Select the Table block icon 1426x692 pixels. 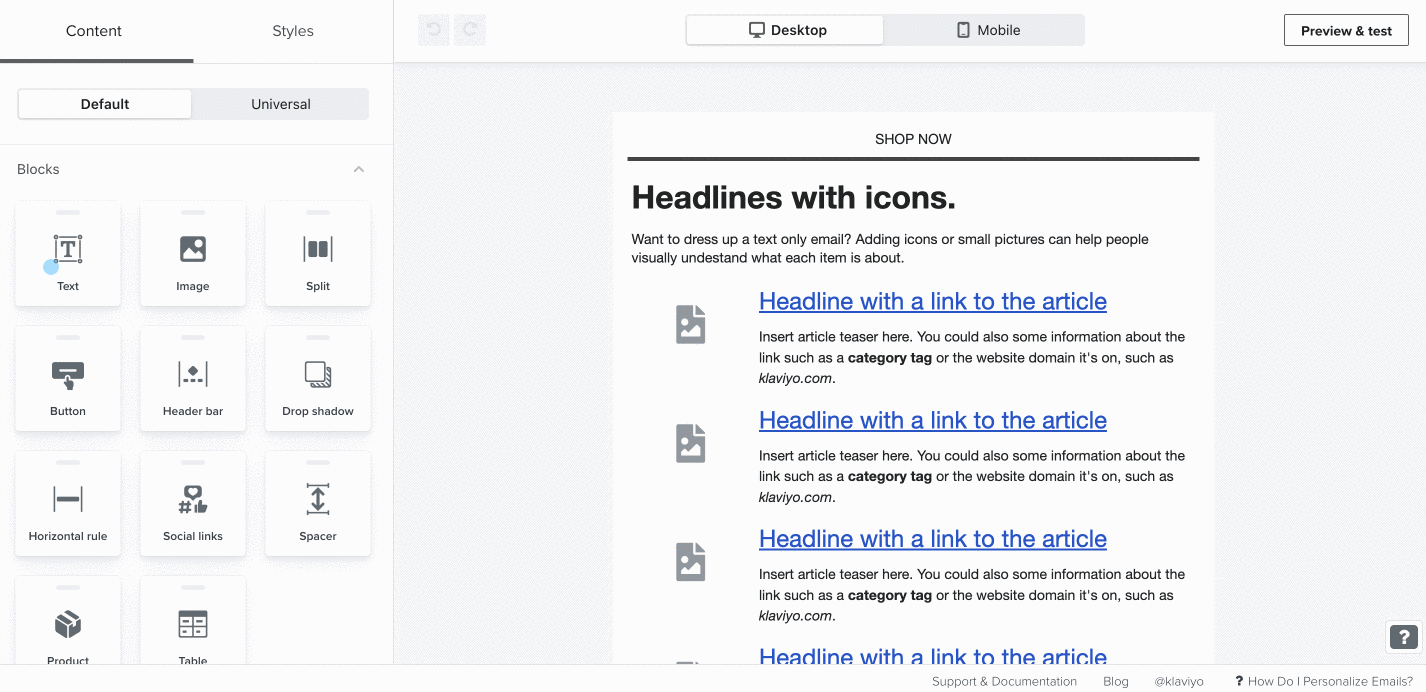click(193, 625)
